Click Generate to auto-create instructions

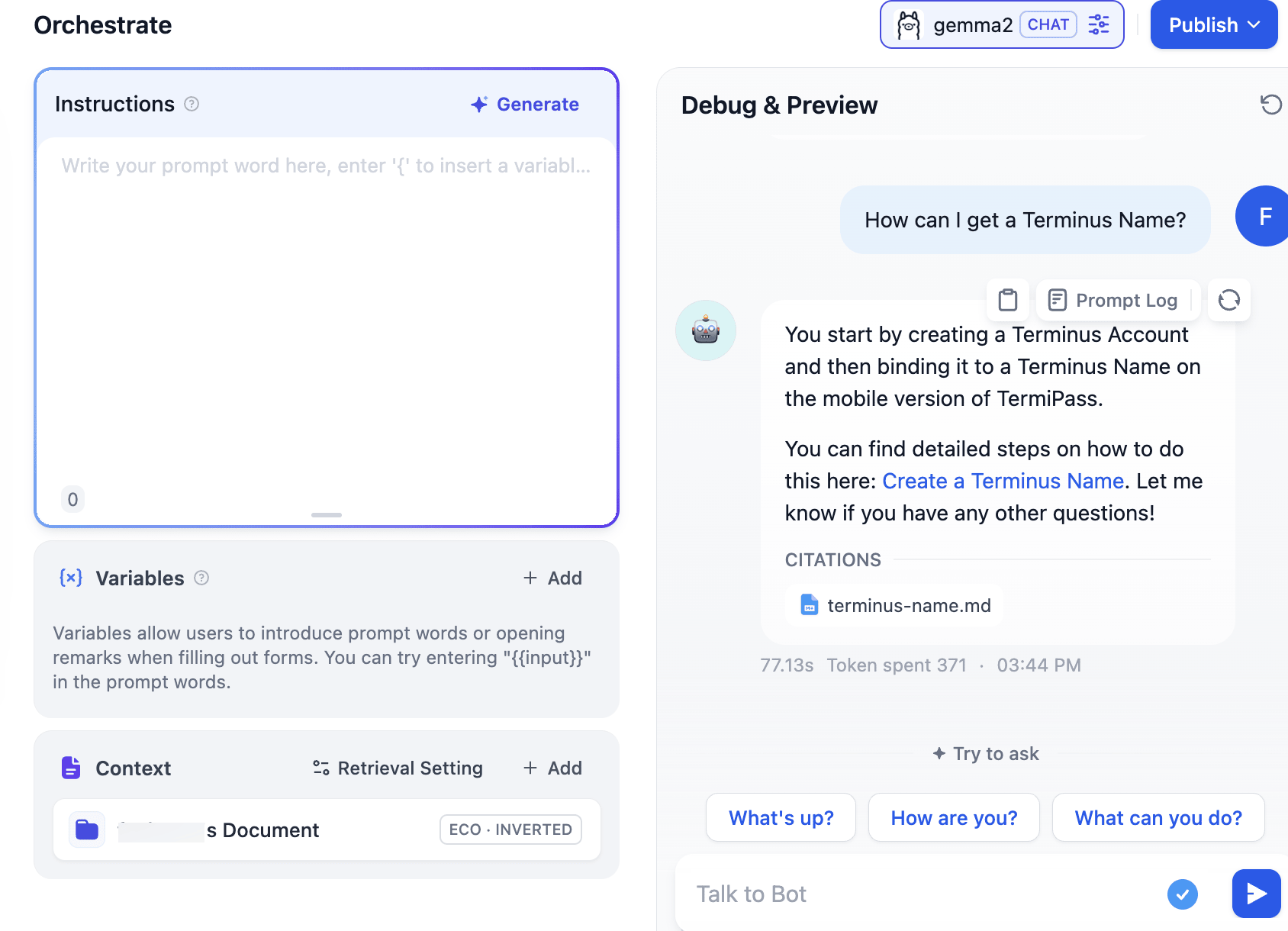pyautogui.click(x=525, y=105)
